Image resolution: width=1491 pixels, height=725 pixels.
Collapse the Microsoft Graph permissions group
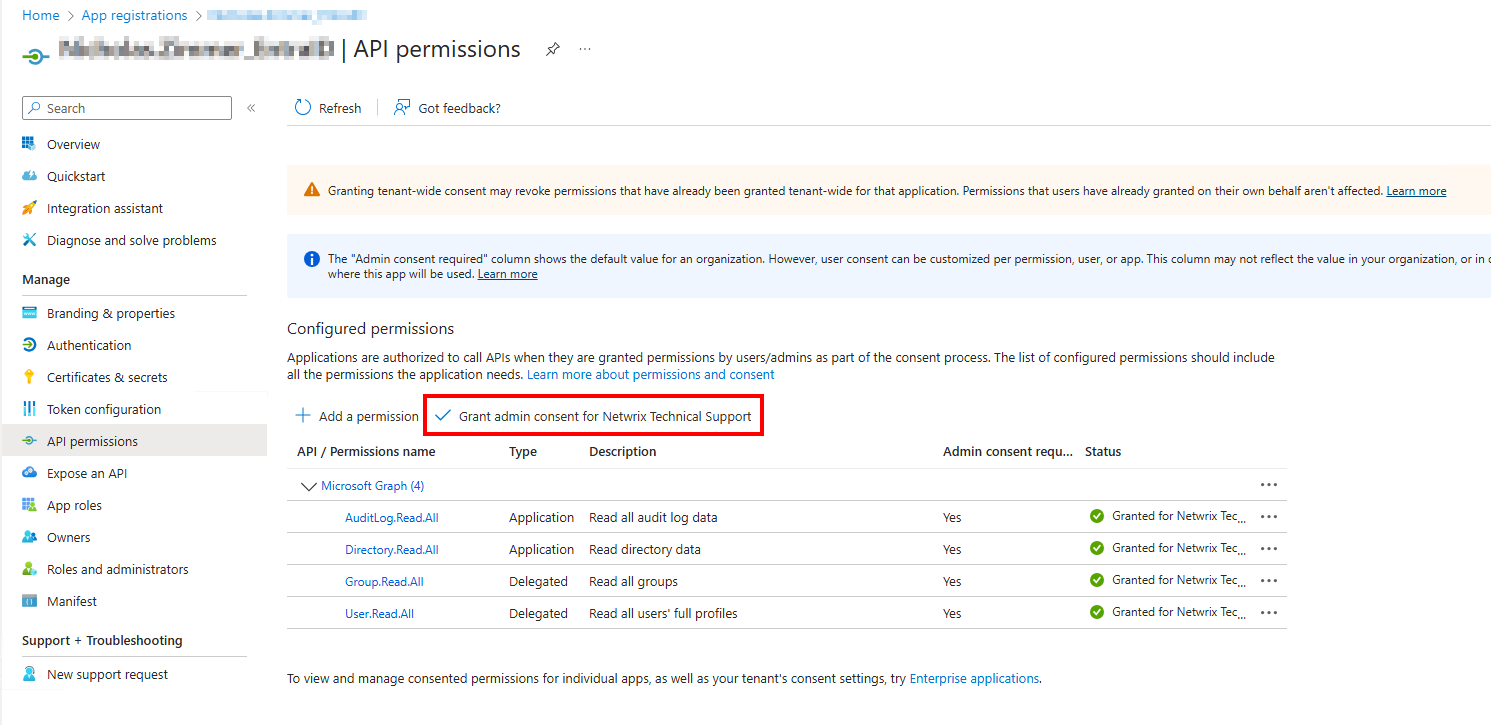308,486
